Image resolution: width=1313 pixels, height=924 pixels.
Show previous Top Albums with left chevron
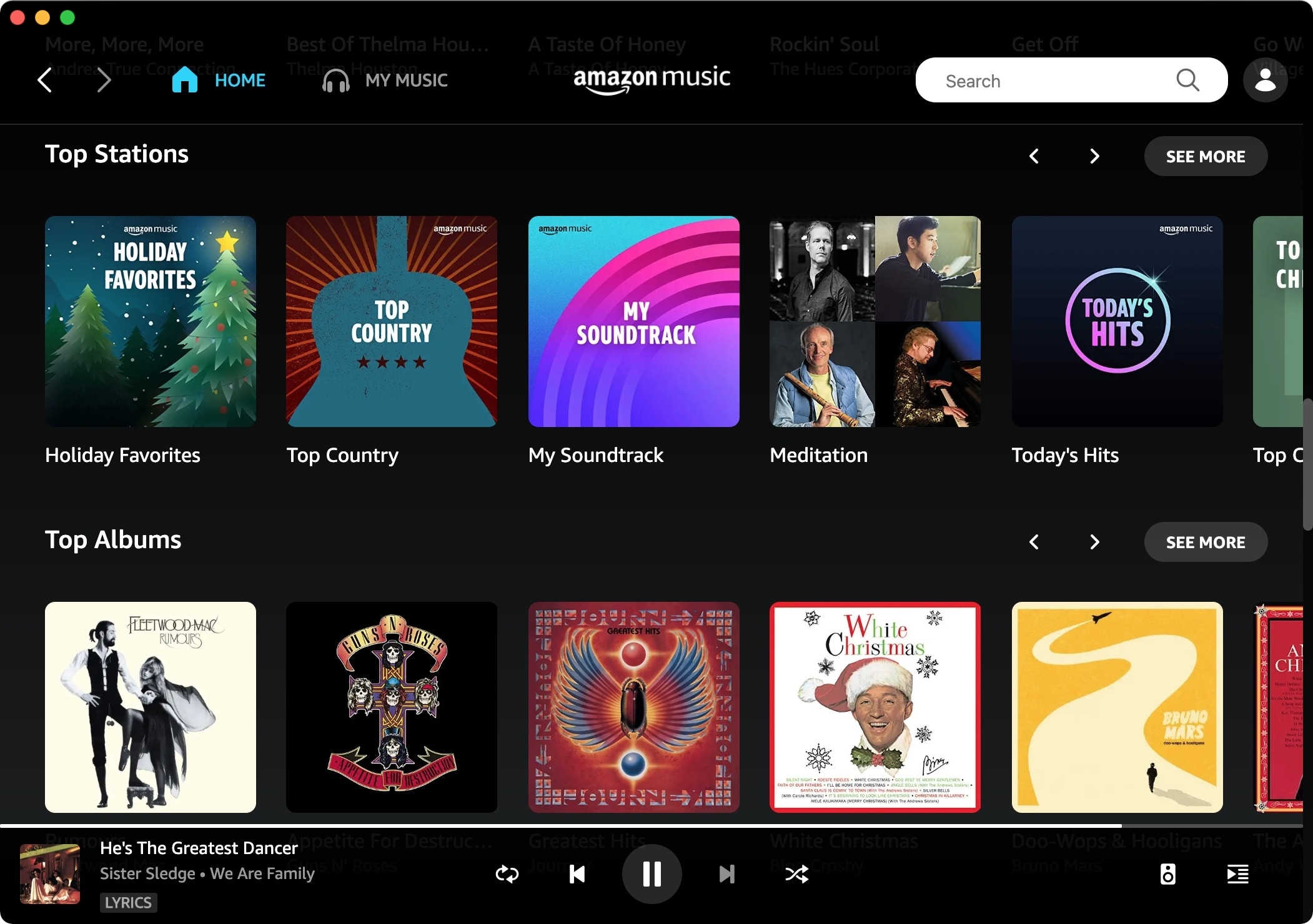[x=1034, y=542]
